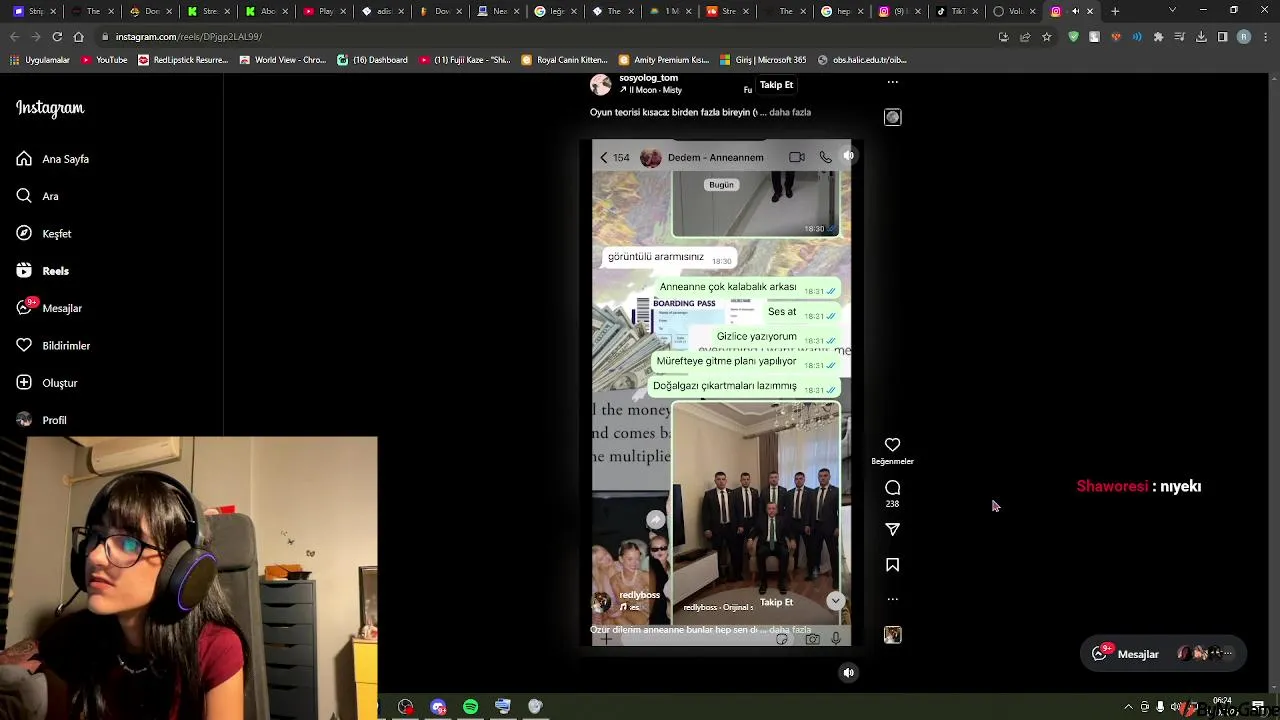The width and height of the screenshot is (1280, 720).
Task: Open obs.halic.edu.tr bookmark
Action: [862, 60]
